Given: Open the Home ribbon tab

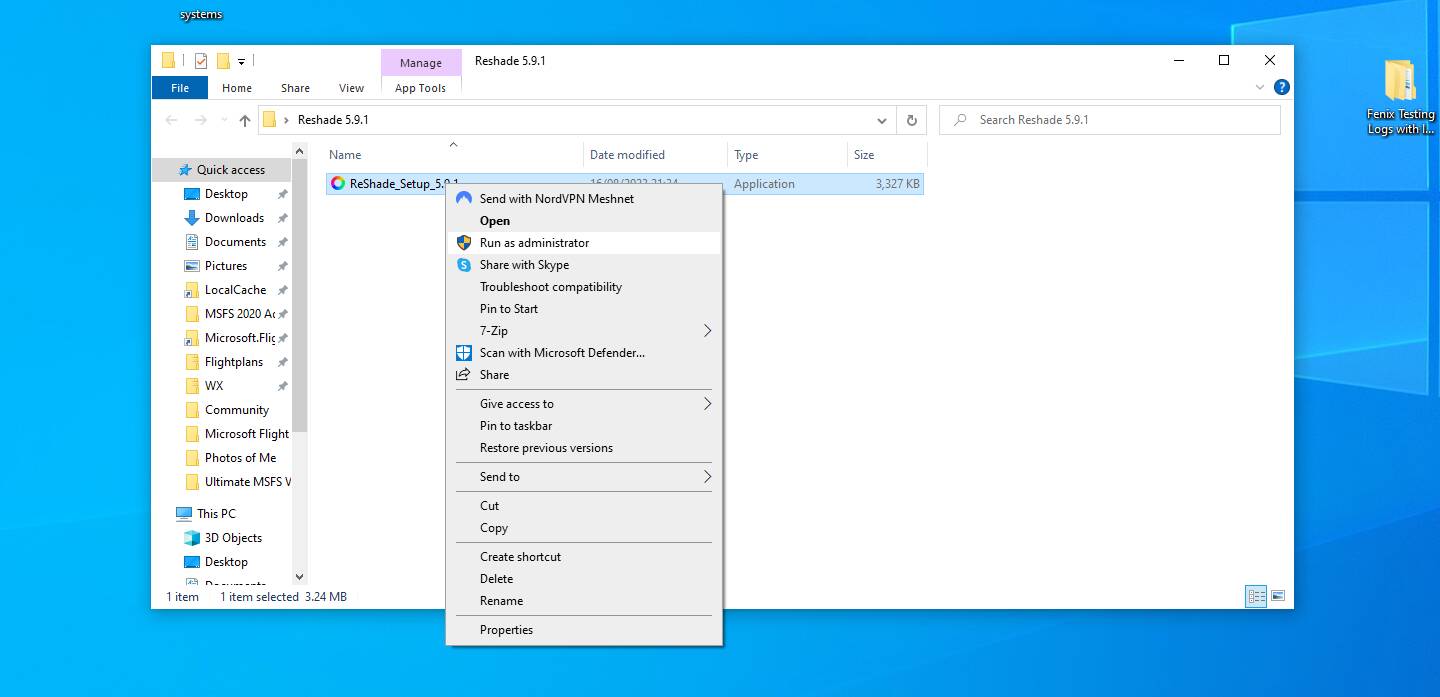Looking at the screenshot, I should coord(237,88).
